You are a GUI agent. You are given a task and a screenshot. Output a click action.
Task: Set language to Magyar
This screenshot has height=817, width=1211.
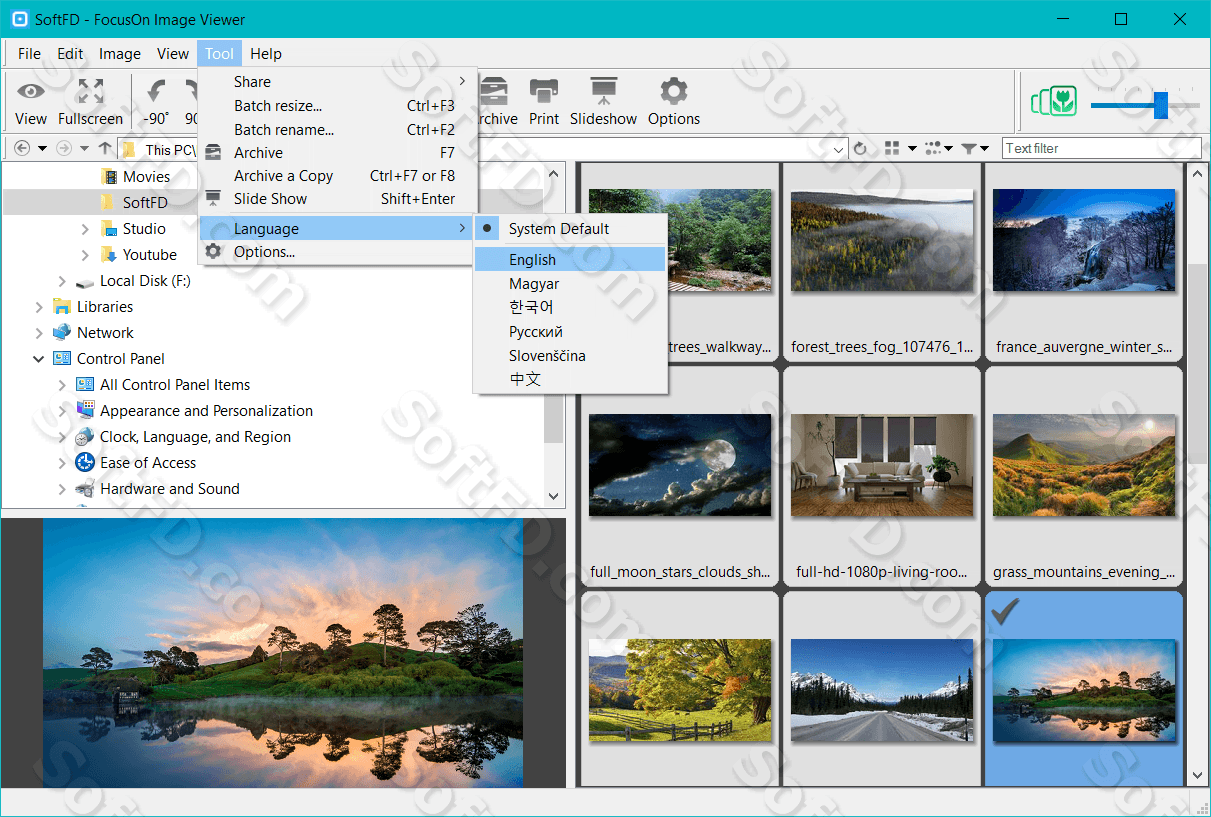(570, 284)
